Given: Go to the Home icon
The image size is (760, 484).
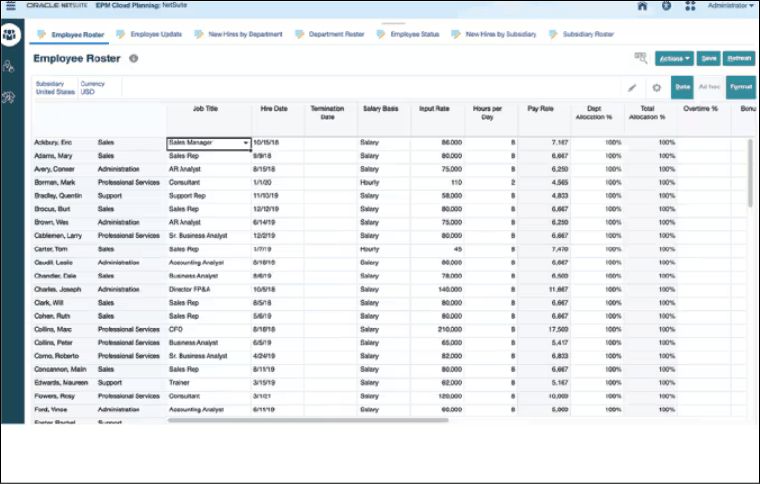Looking at the screenshot, I should coord(642,6).
